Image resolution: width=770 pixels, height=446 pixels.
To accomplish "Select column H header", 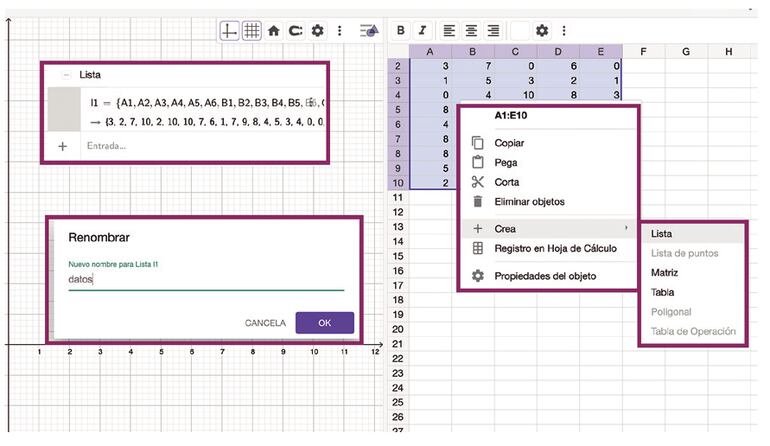I will (729, 52).
